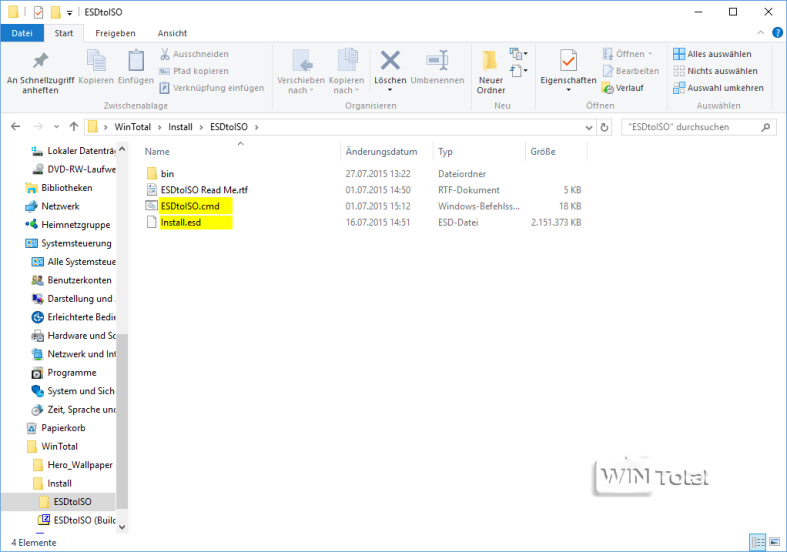Select ESDtoISO Read Me.rtf
This screenshot has height=552, width=787.
coord(204,190)
